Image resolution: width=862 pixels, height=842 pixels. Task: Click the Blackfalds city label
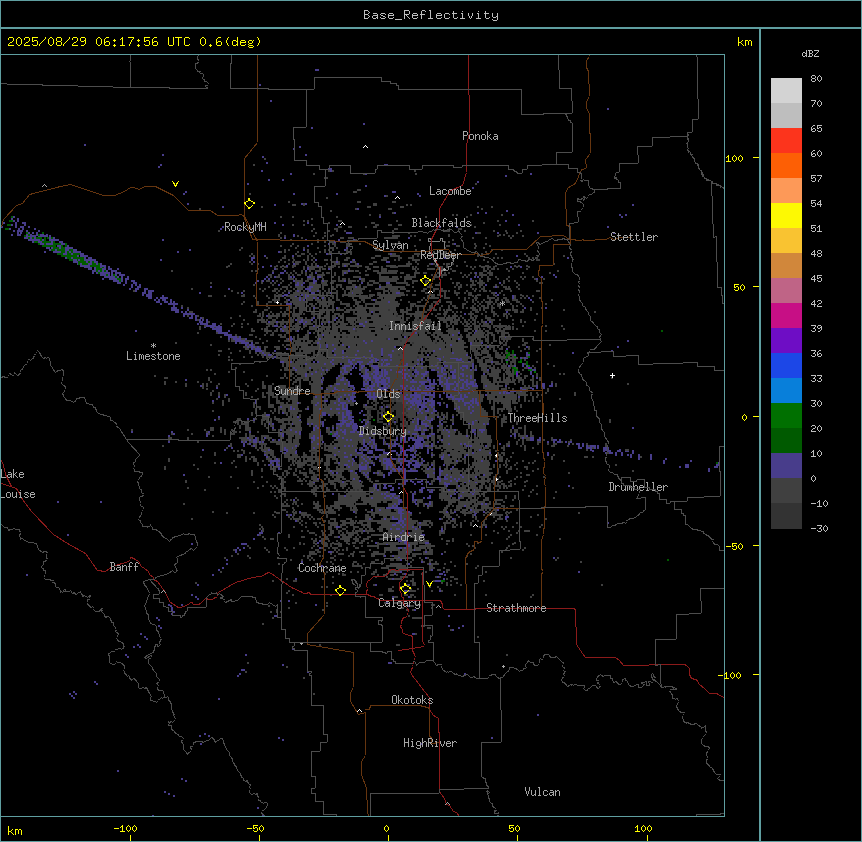[x=441, y=223]
